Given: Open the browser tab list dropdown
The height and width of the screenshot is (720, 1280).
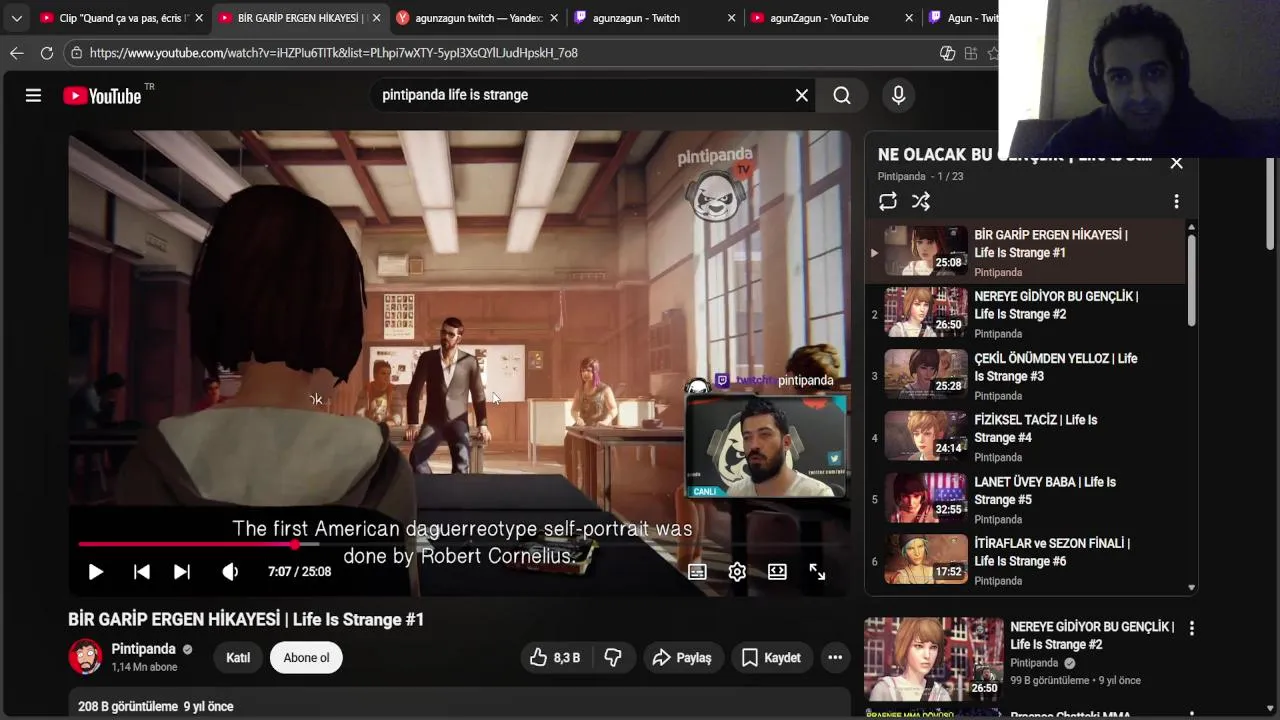Looking at the screenshot, I should coord(16,18).
